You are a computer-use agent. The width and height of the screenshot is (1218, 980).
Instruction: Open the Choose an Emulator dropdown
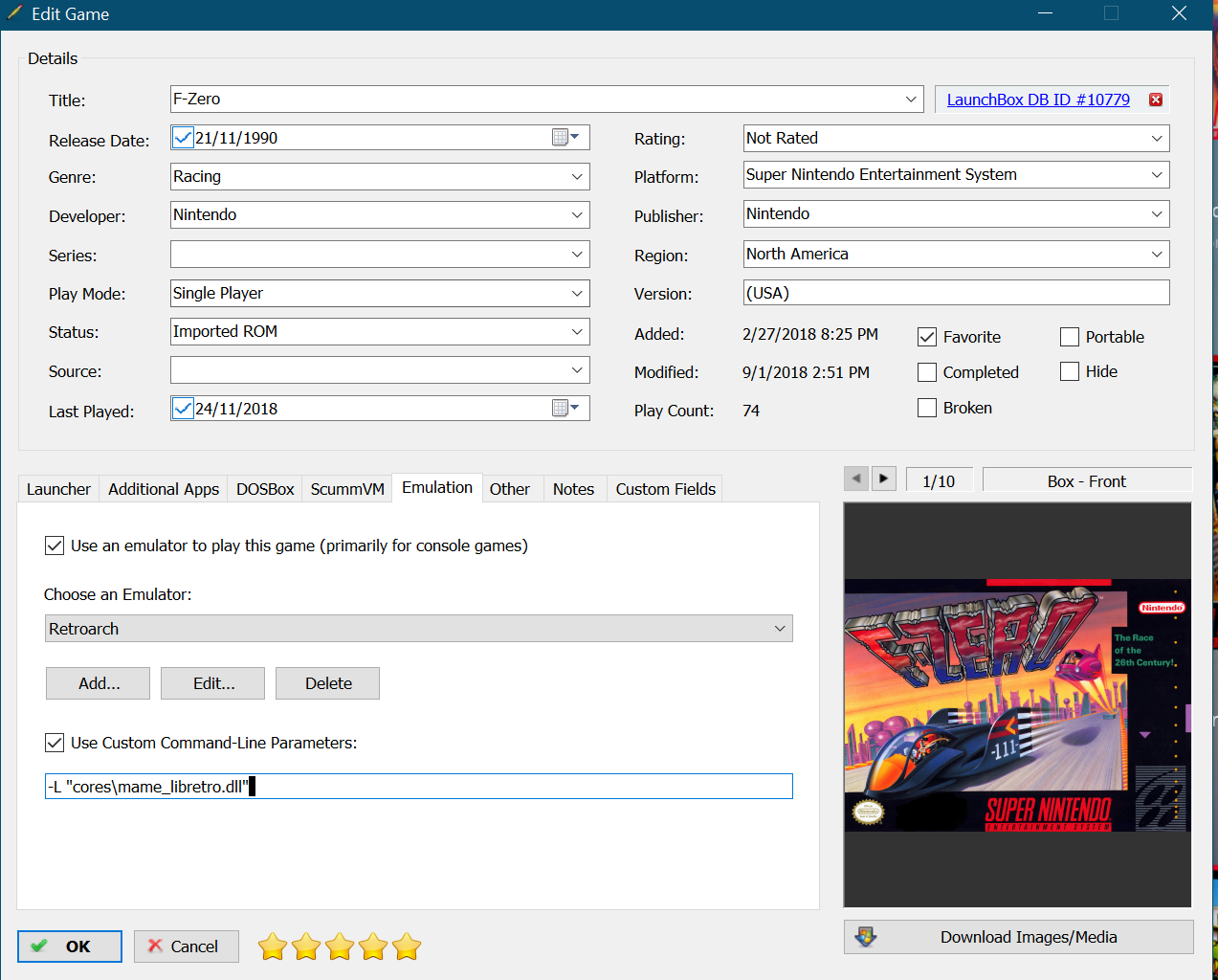pyautogui.click(x=419, y=629)
